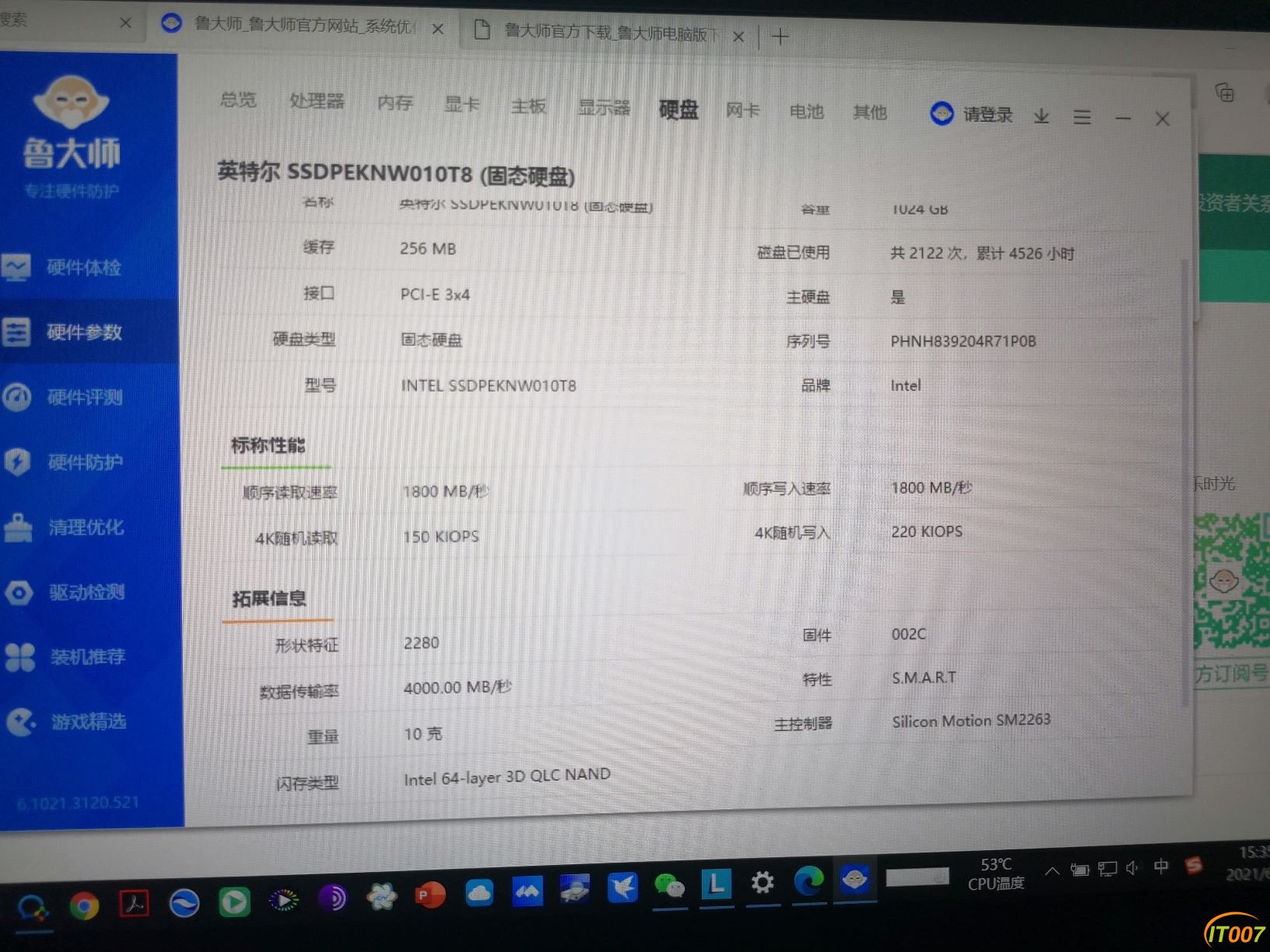Click the volume speaker tray icon
1270x952 pixels.
point(1132,868)
